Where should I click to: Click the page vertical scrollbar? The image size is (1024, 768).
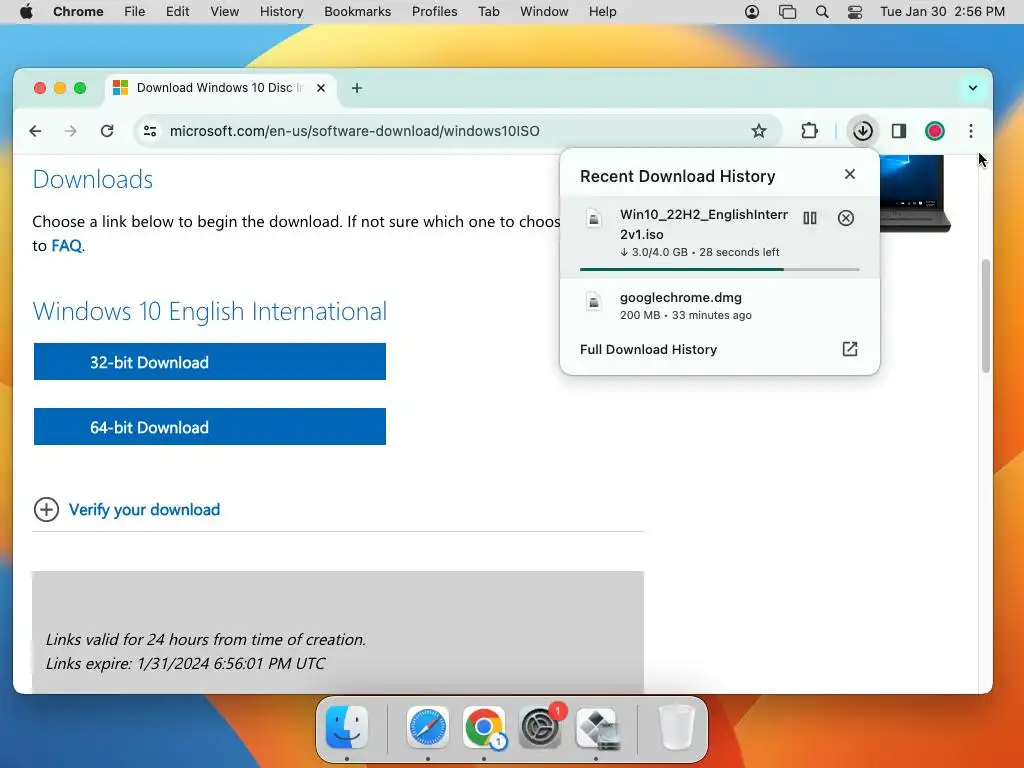(985, 317)
